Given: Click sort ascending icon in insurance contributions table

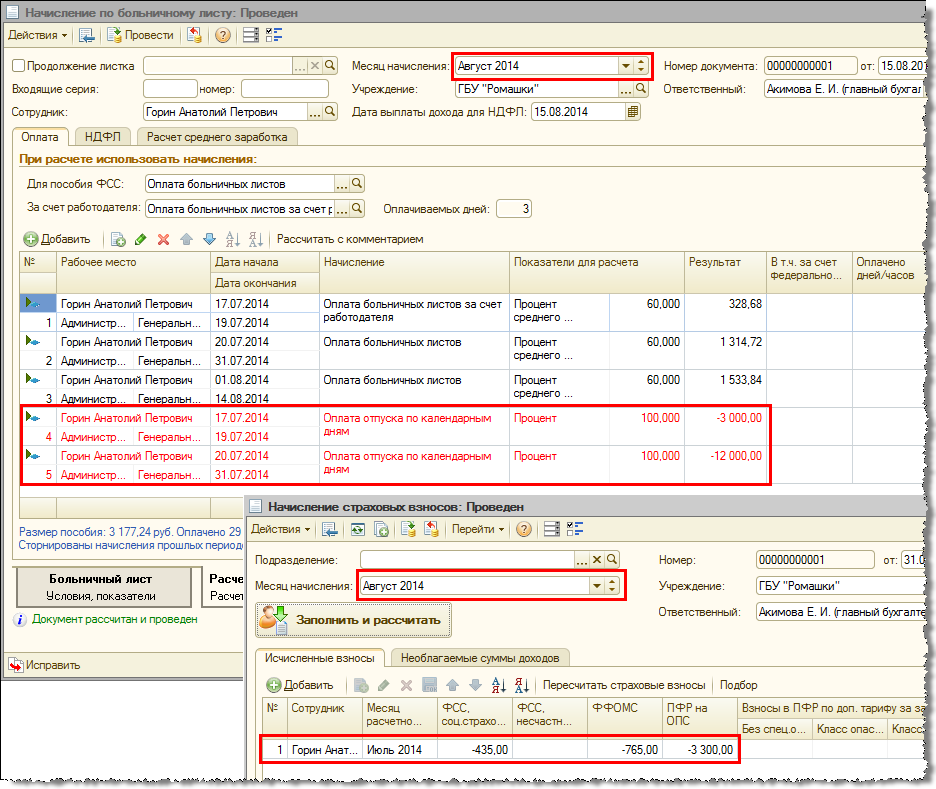Looking at the screenshot, I should pyautogui.click(x=498, y=685).
